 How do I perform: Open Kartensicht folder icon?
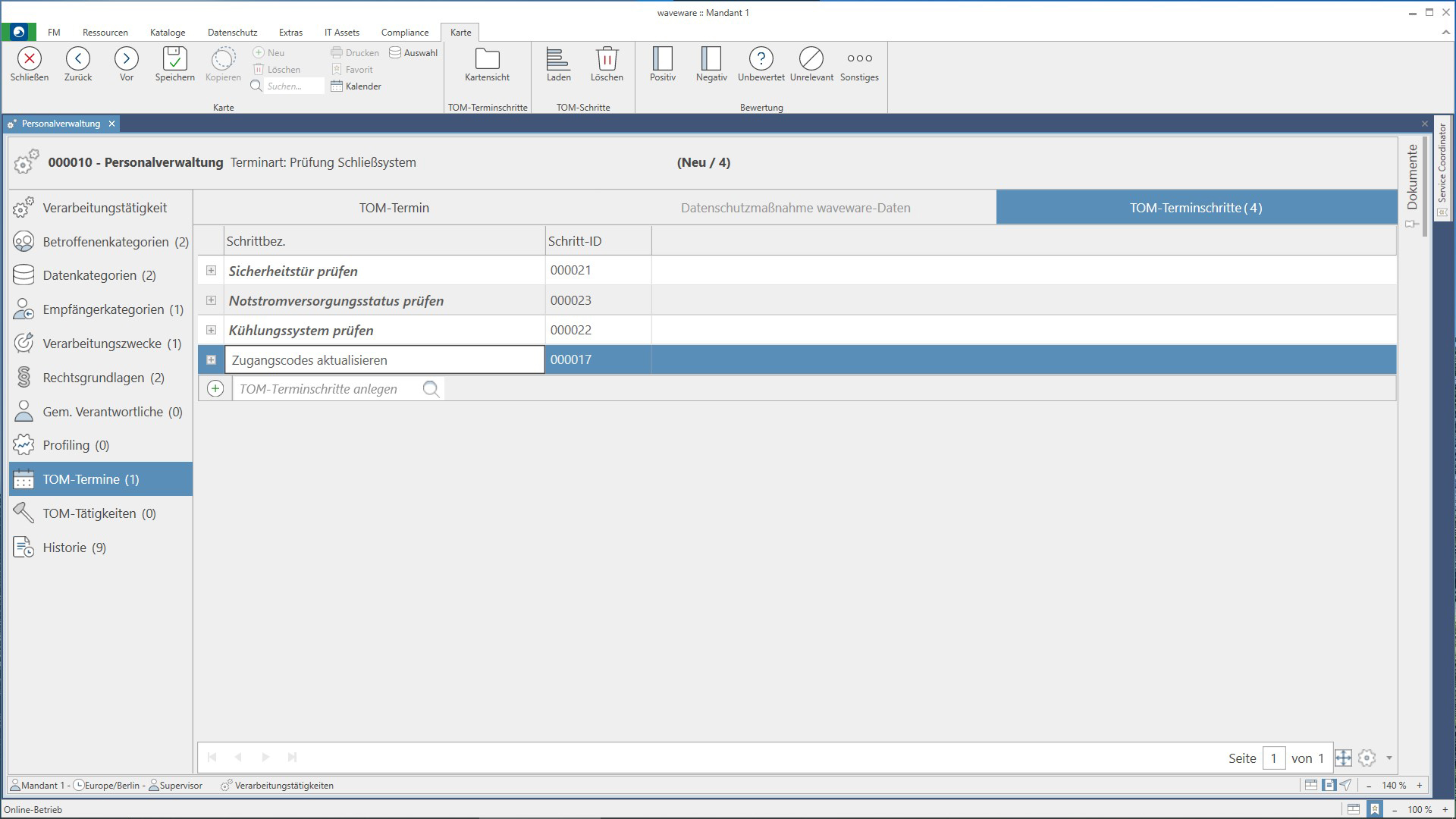(x=487, y=59)
